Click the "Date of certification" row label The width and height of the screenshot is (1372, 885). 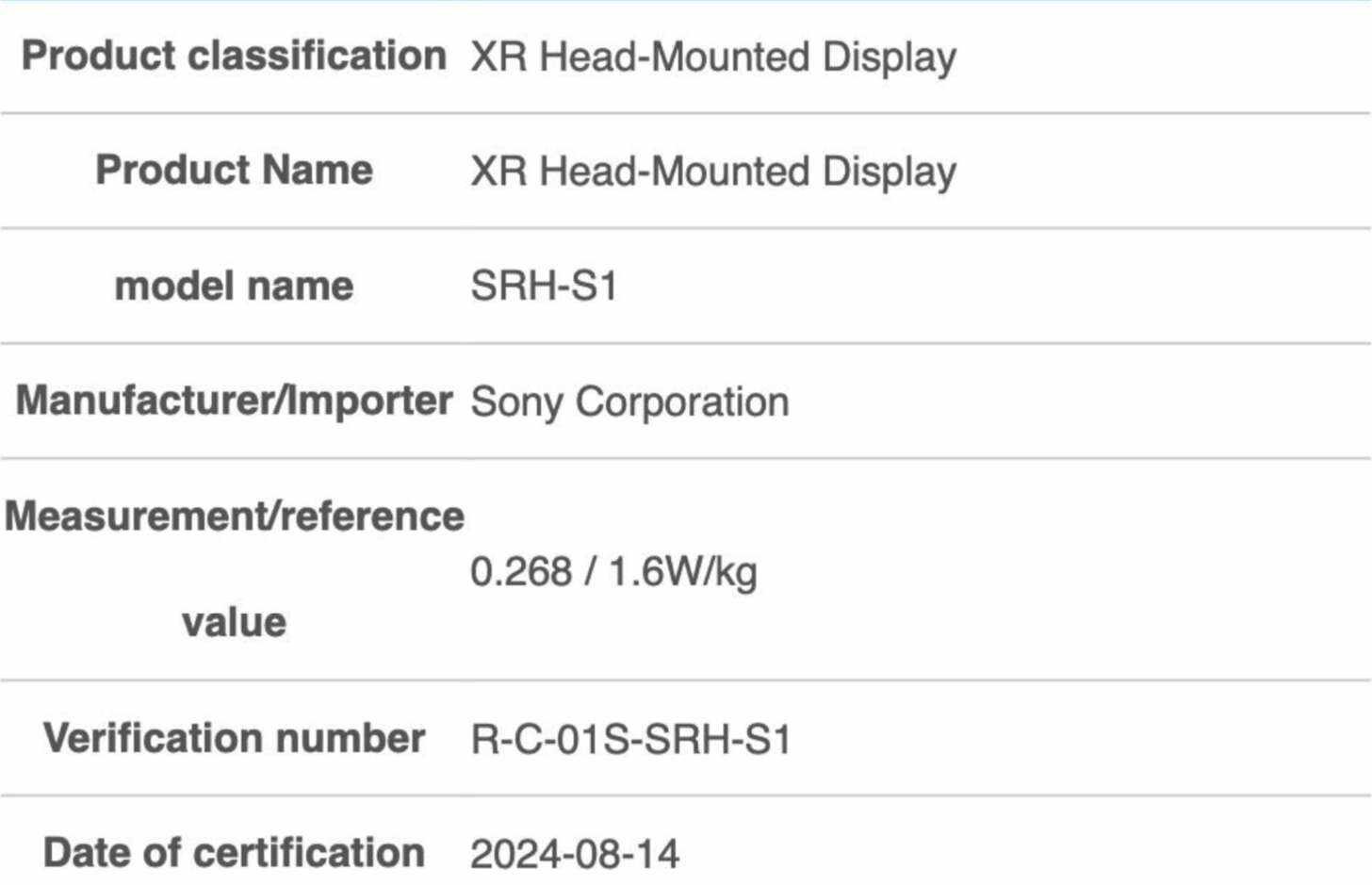234,853
